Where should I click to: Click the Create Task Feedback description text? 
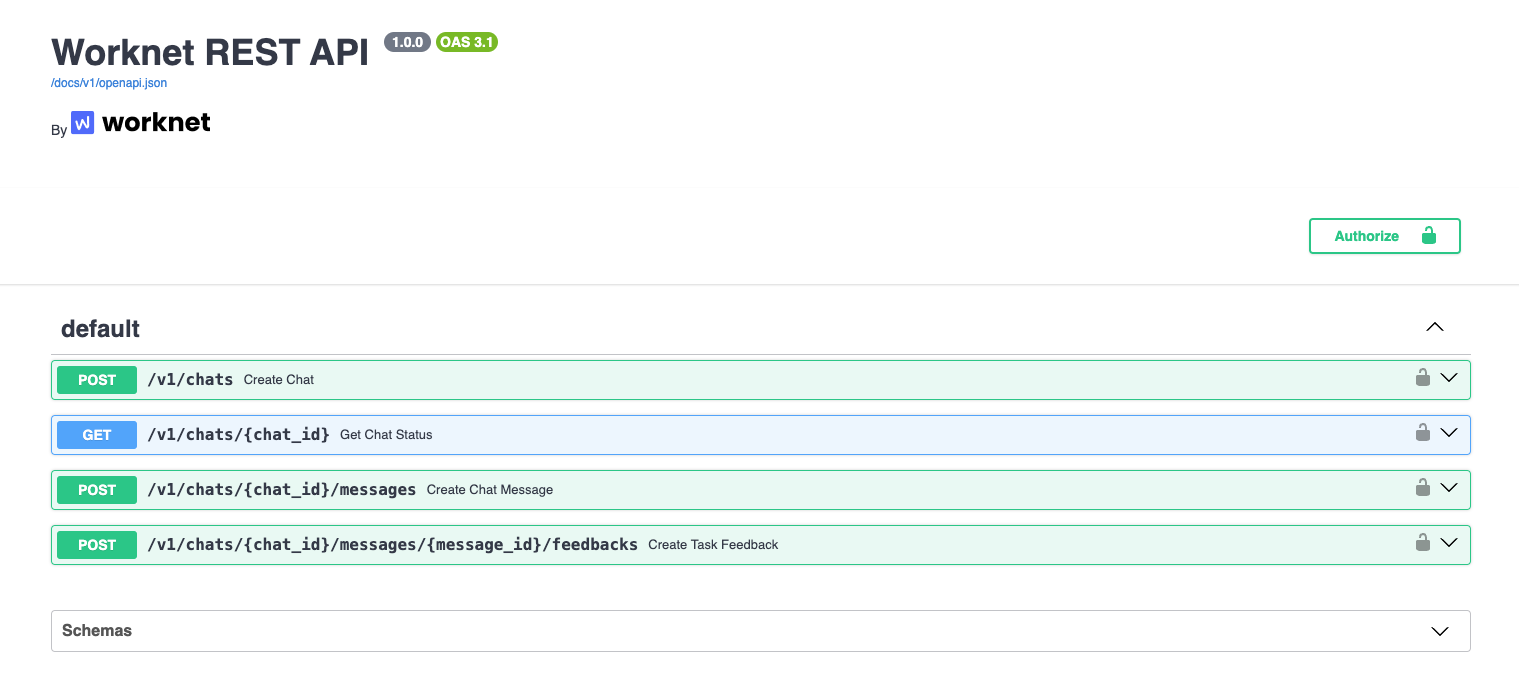pyautogui.click(x=713, y=545)
